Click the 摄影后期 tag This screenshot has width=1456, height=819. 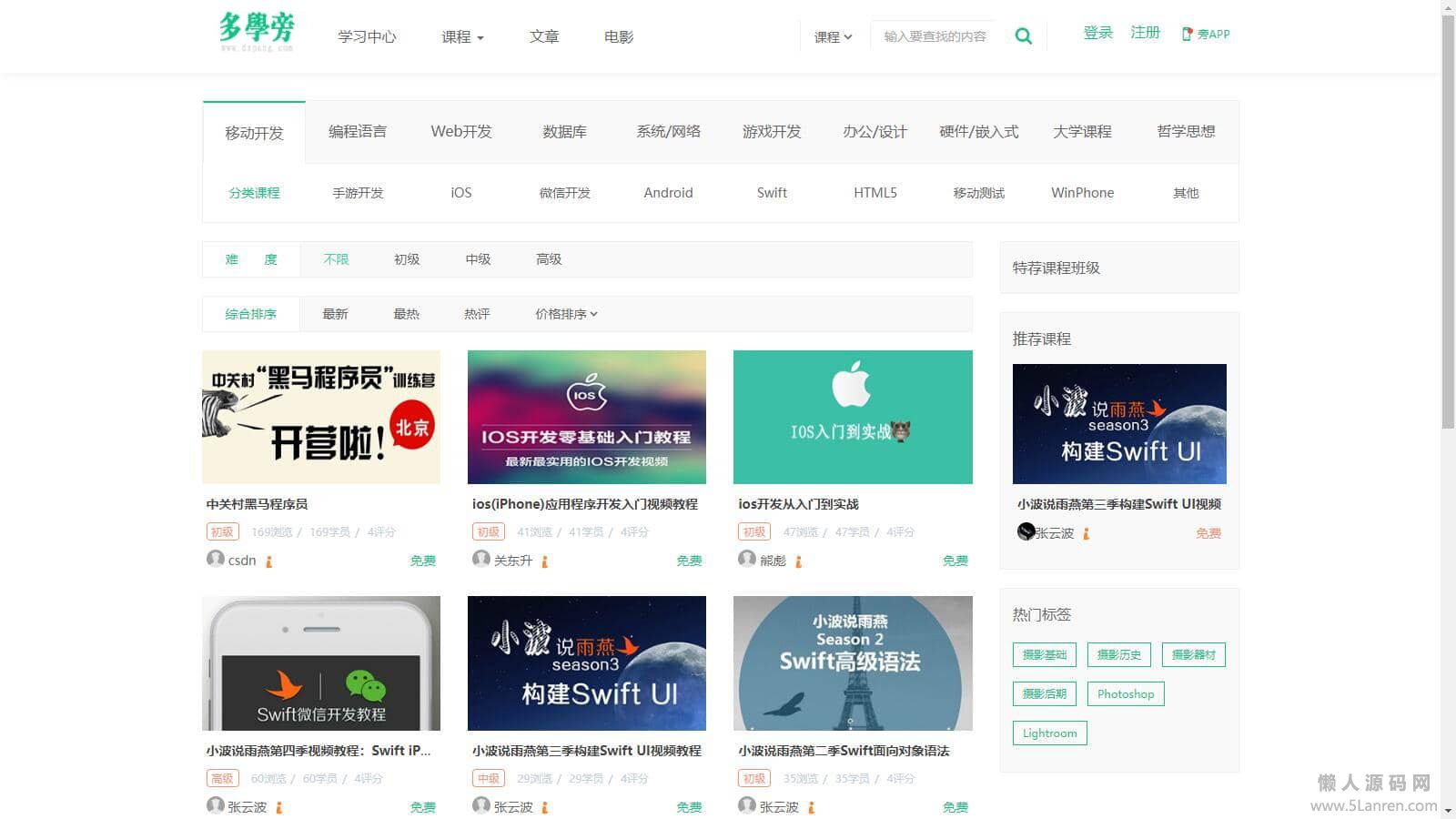click(x=1045, y=694)
